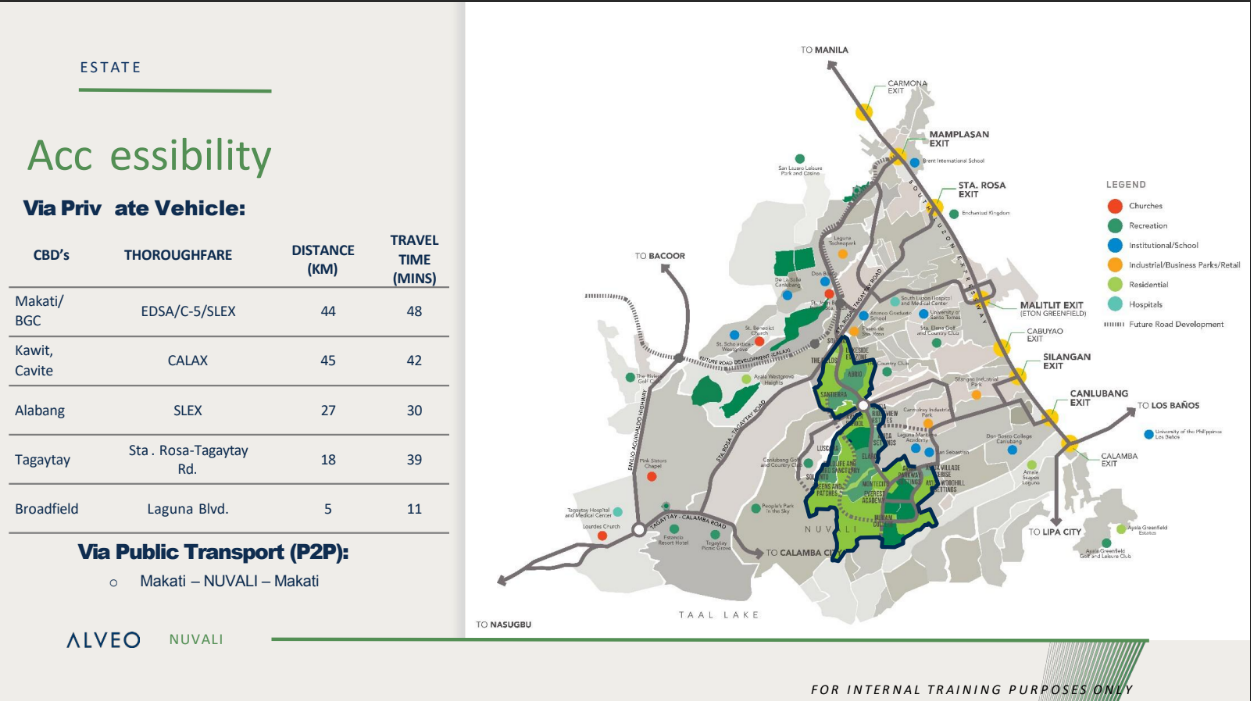The image size is (1251, 701).
Task: Click the 'CALAX' thoroughfare cell
Action: click(188, 360)
